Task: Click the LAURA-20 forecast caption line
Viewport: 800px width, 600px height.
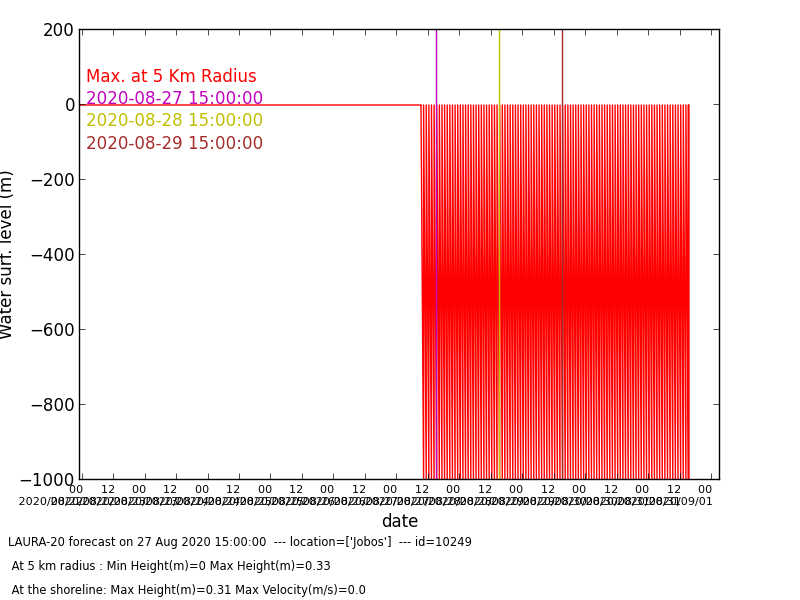Action: click(x=240, y=542)
